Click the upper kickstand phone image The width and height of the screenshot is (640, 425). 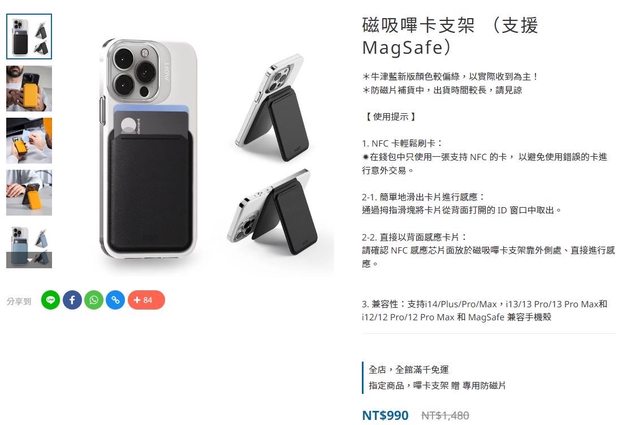pos(273,108)
